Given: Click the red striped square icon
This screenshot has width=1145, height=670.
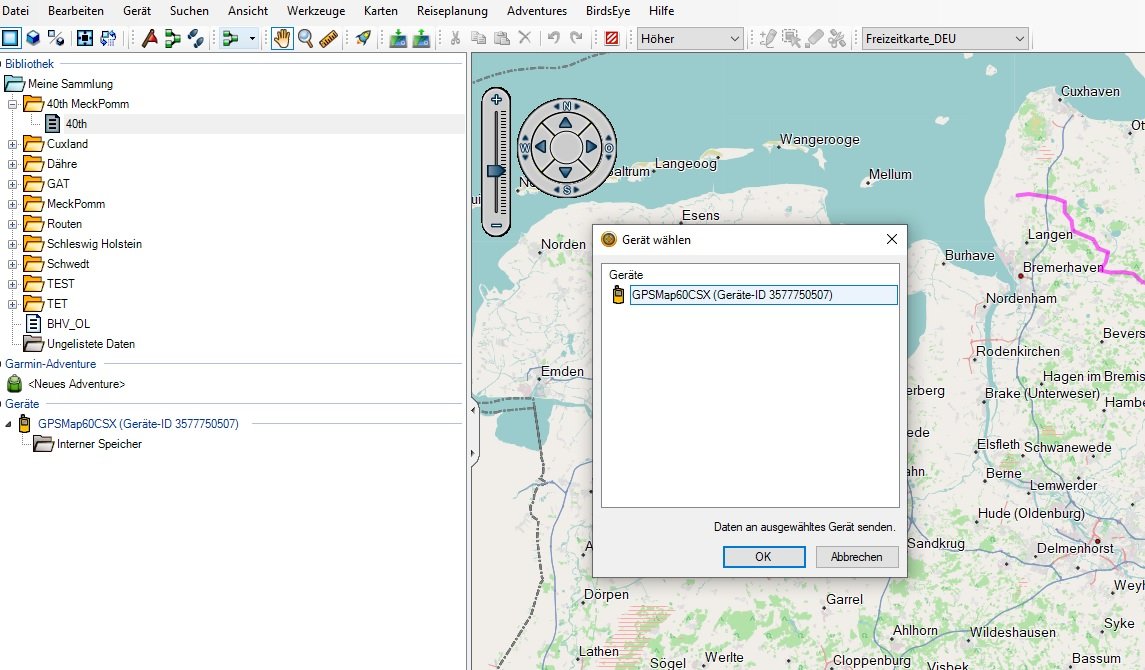Looking at the screenshot, I should 611,39.
